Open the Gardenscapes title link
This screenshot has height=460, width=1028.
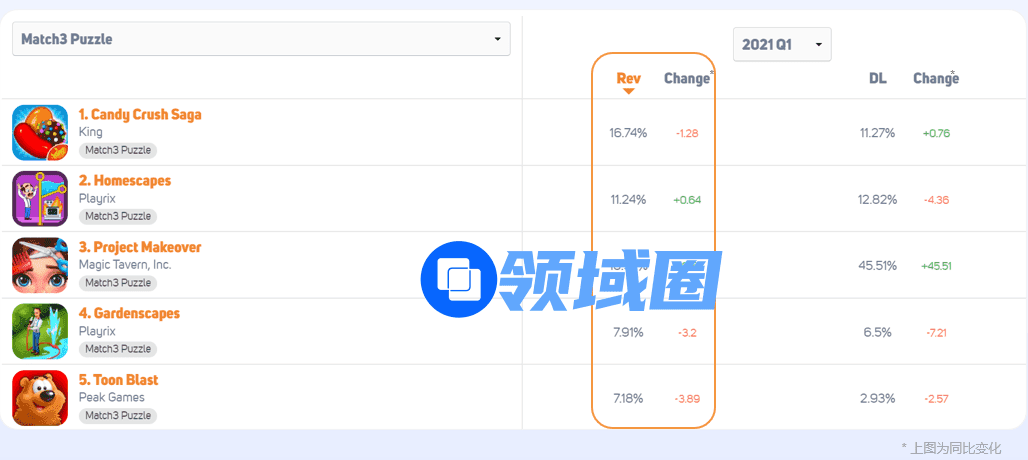[x=129, y=313]
